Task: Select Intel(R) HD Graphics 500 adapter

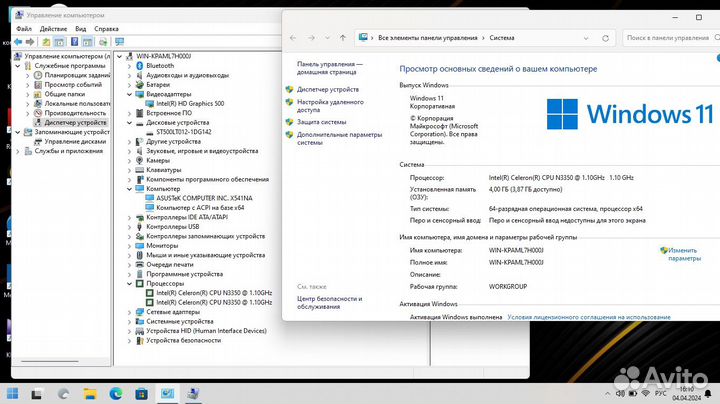Action: pos(190,104)
